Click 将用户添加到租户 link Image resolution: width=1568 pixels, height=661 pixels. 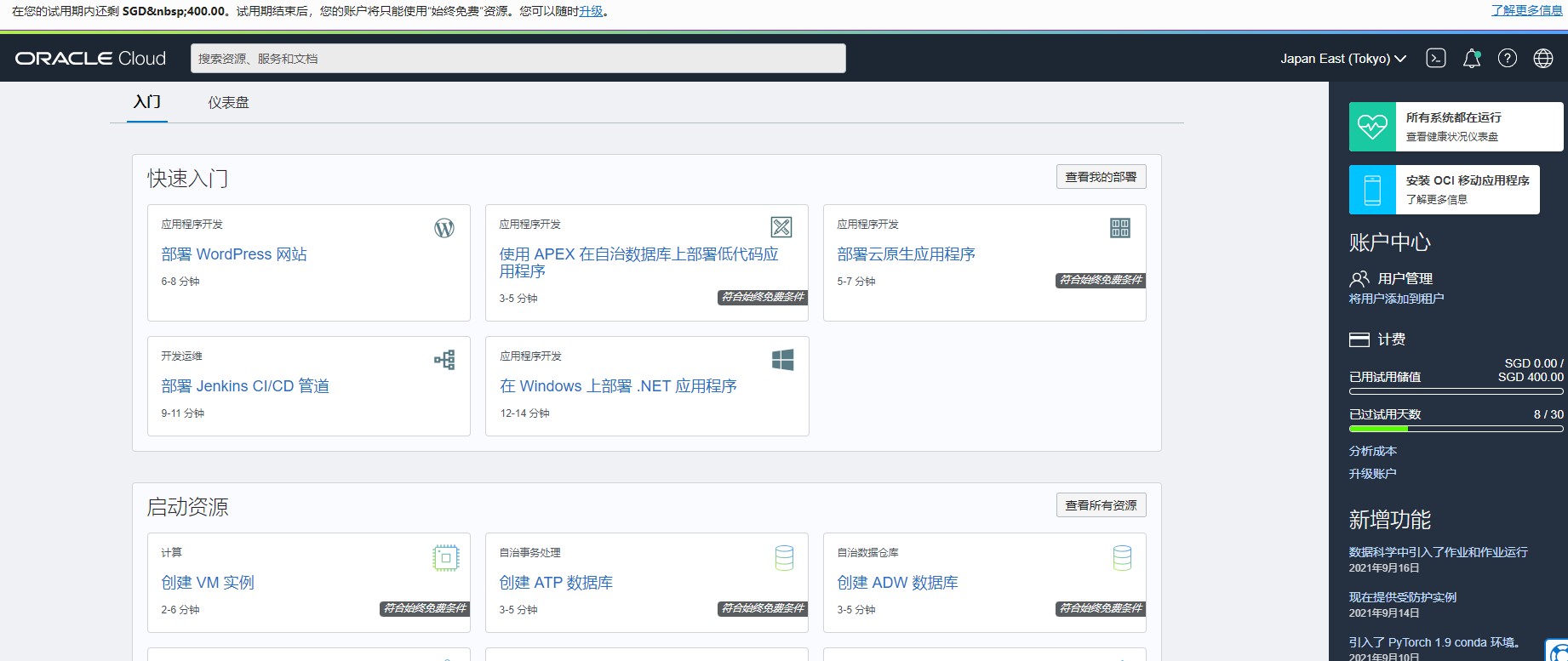point(1396,299)
